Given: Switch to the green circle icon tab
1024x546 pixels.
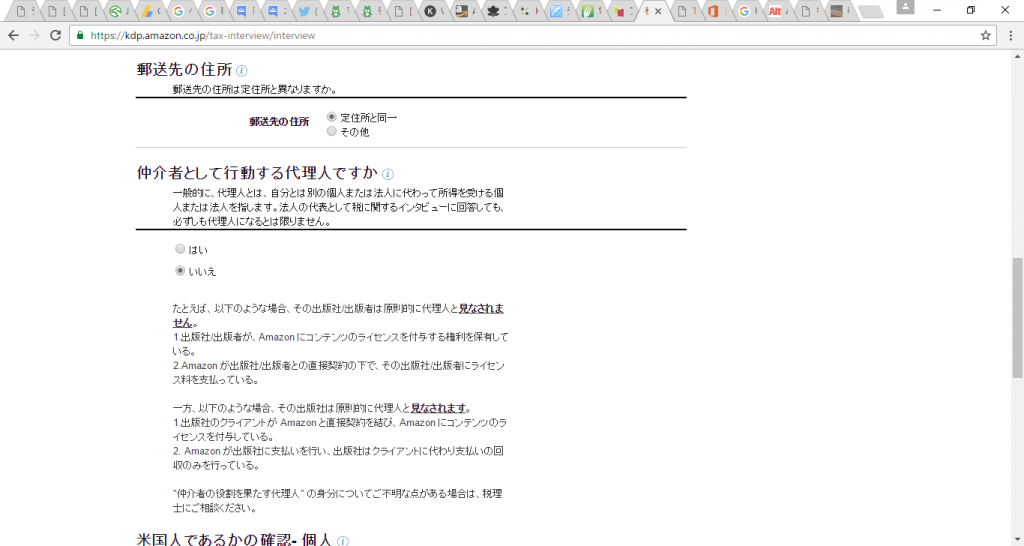Looking at the screenshot, I should tap(116, 11).
